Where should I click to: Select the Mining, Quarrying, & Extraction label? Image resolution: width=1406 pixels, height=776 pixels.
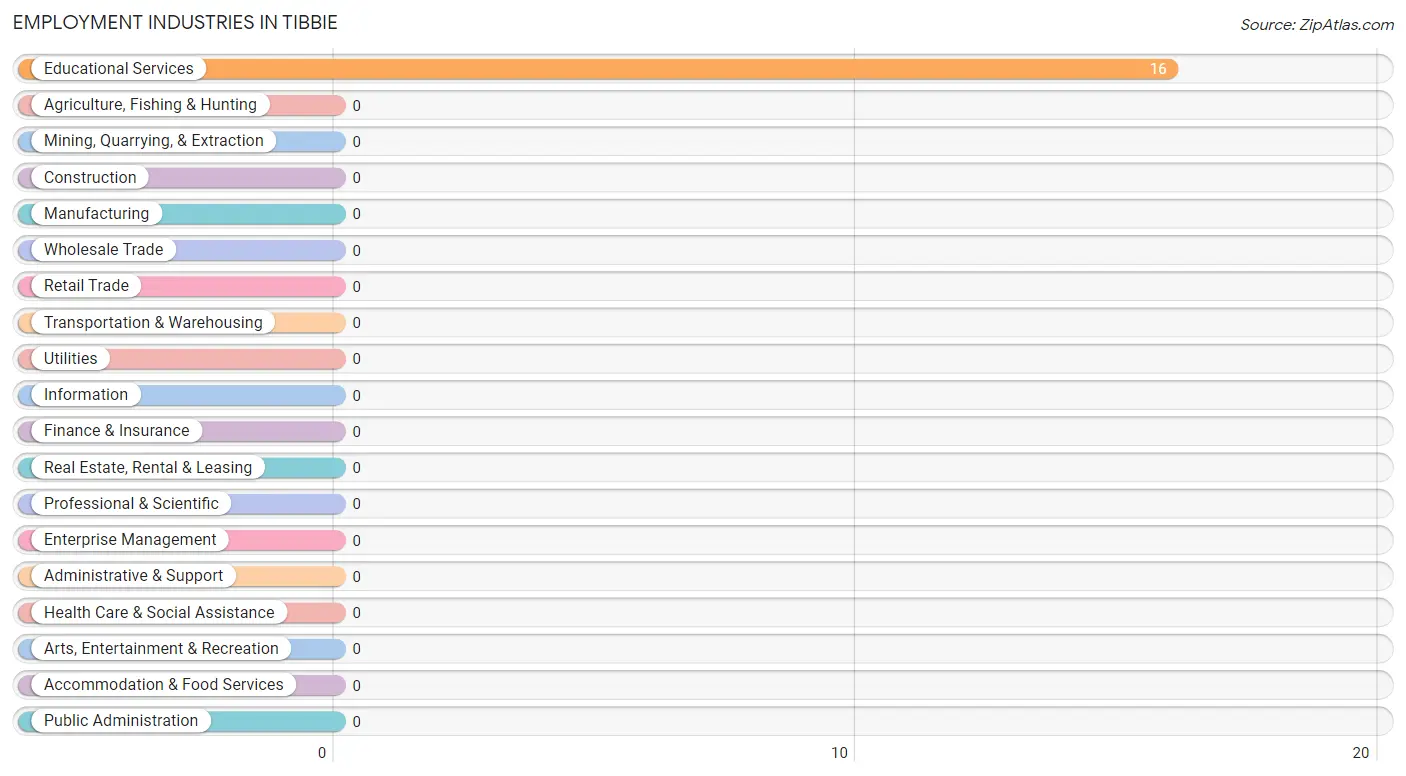point(154,141)
